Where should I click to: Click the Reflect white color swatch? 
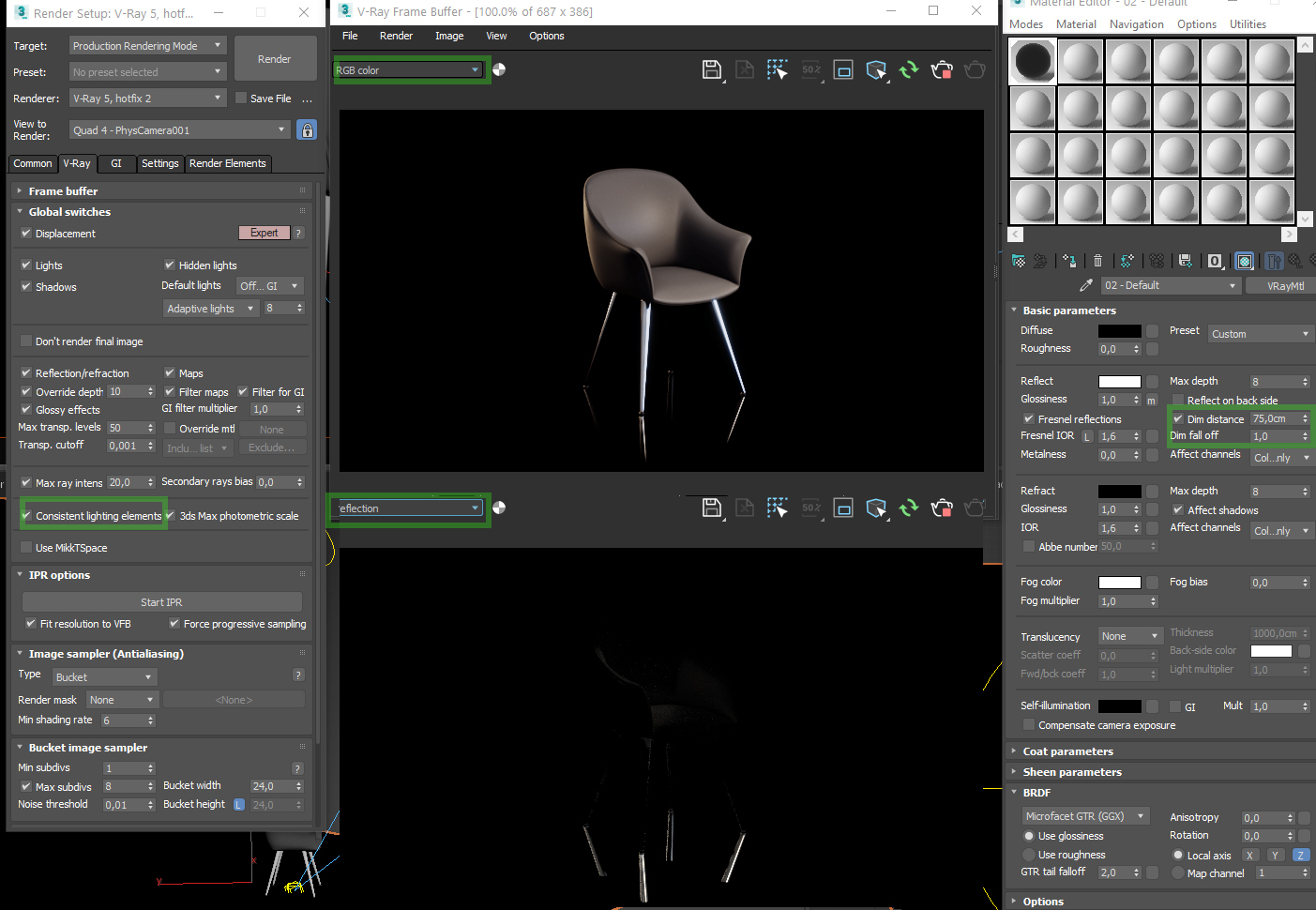coord(1120,382)
